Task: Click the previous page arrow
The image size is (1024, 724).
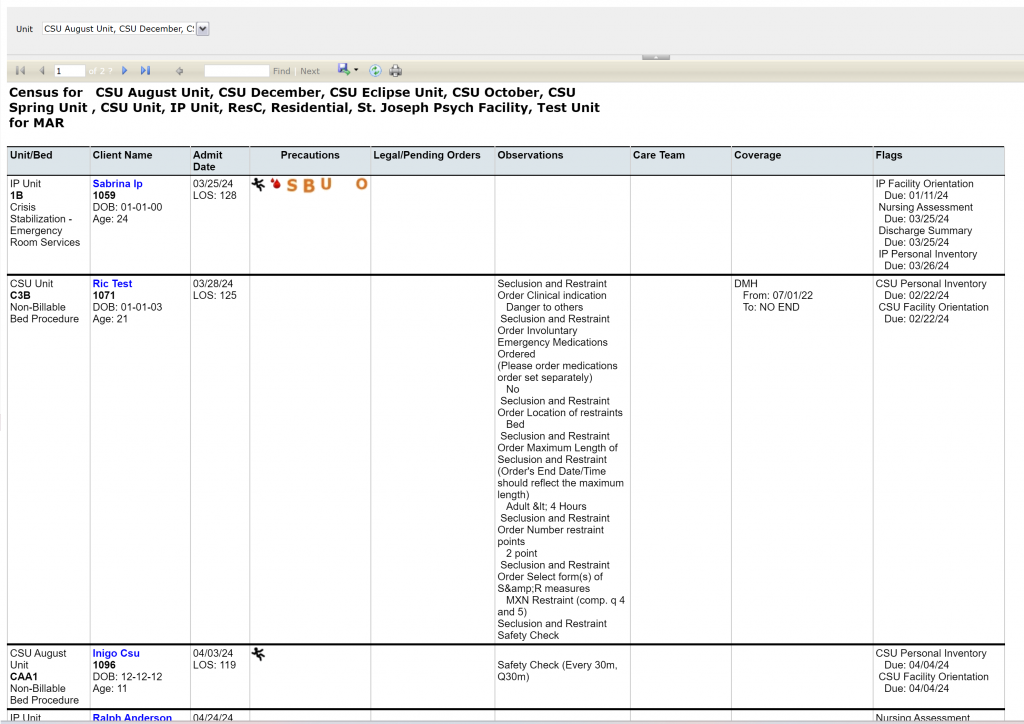Action: 41,70
